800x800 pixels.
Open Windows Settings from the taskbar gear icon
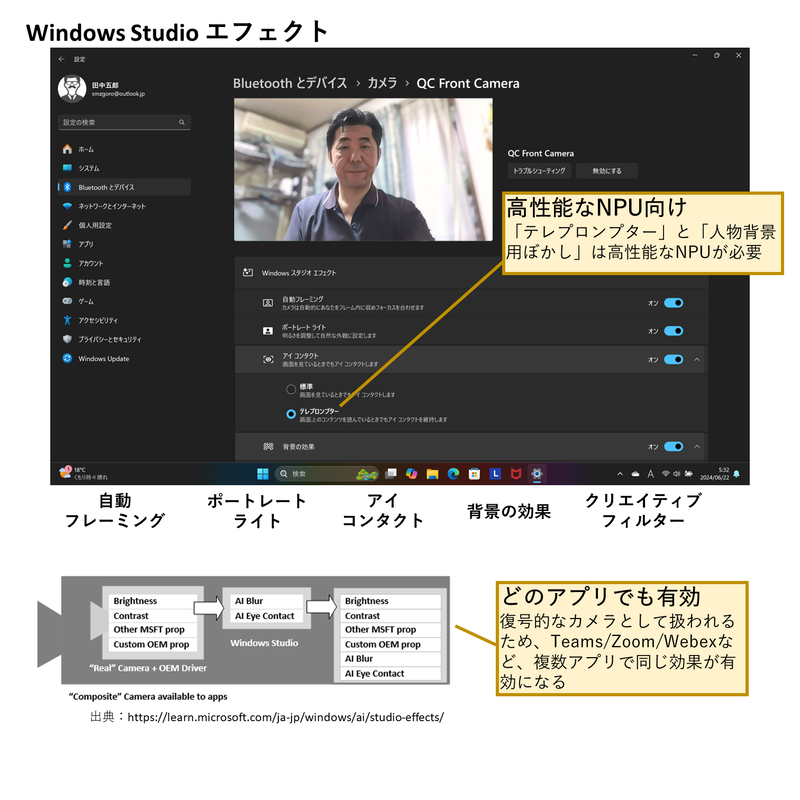[x=537, y=473]
